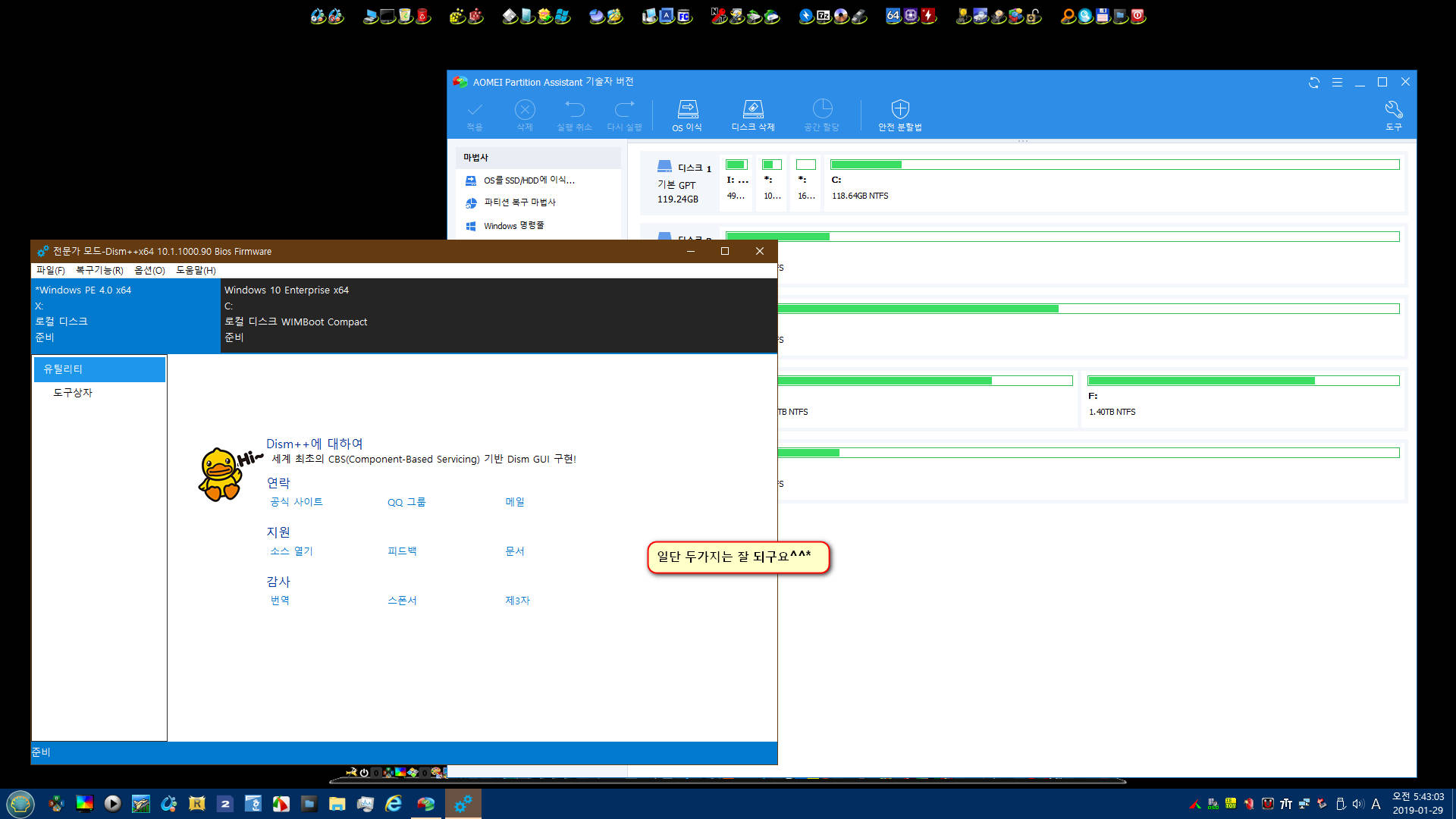The image size is (1456, 819).
Task: Open the 문서 link
Action: [515, 551]
